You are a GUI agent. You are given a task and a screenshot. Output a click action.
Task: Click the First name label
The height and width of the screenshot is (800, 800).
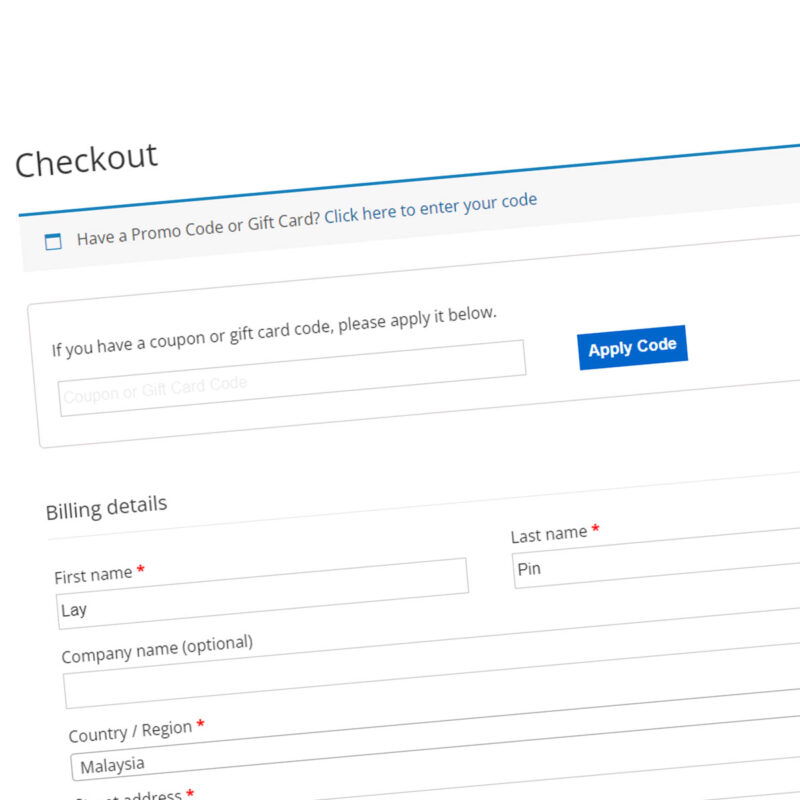coord(93,576)
